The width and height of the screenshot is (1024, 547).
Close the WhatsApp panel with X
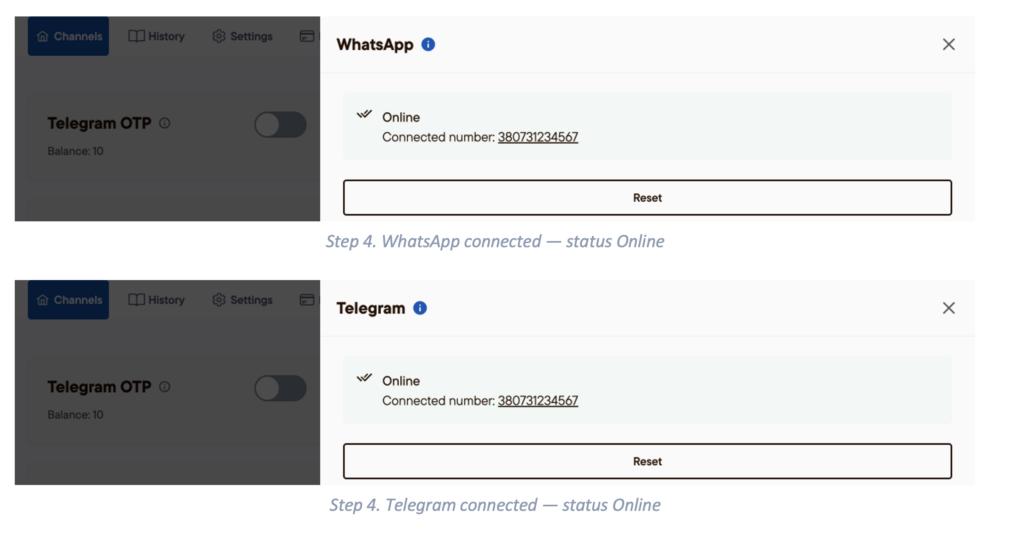click(x=949, y=44)
